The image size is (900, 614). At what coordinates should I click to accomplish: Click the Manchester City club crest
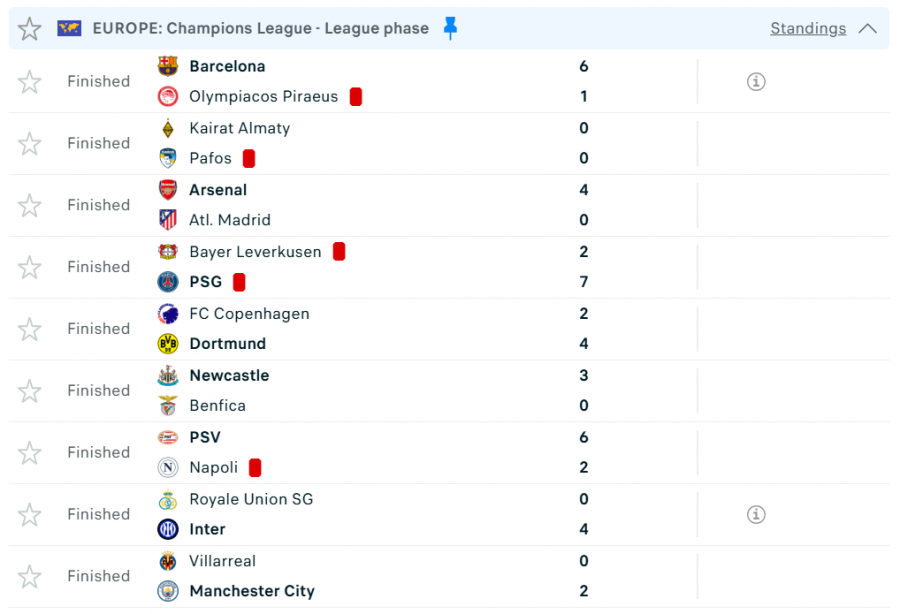[168, 591]
